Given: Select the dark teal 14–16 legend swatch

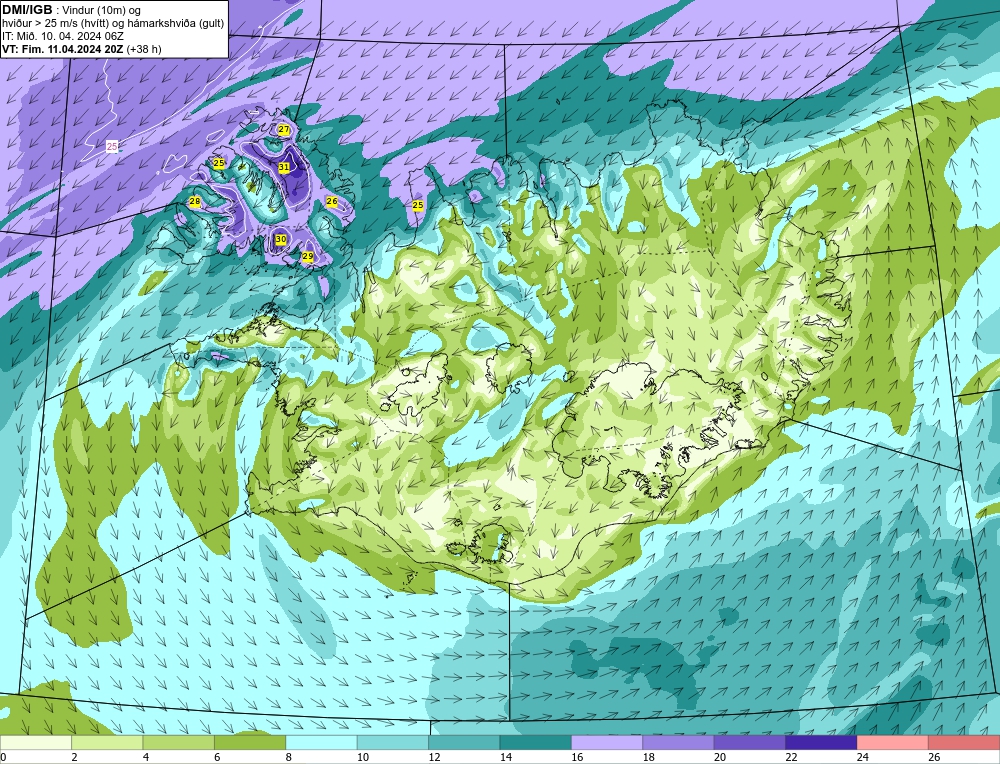Looking at the screenshot, I should pos(536,742).
